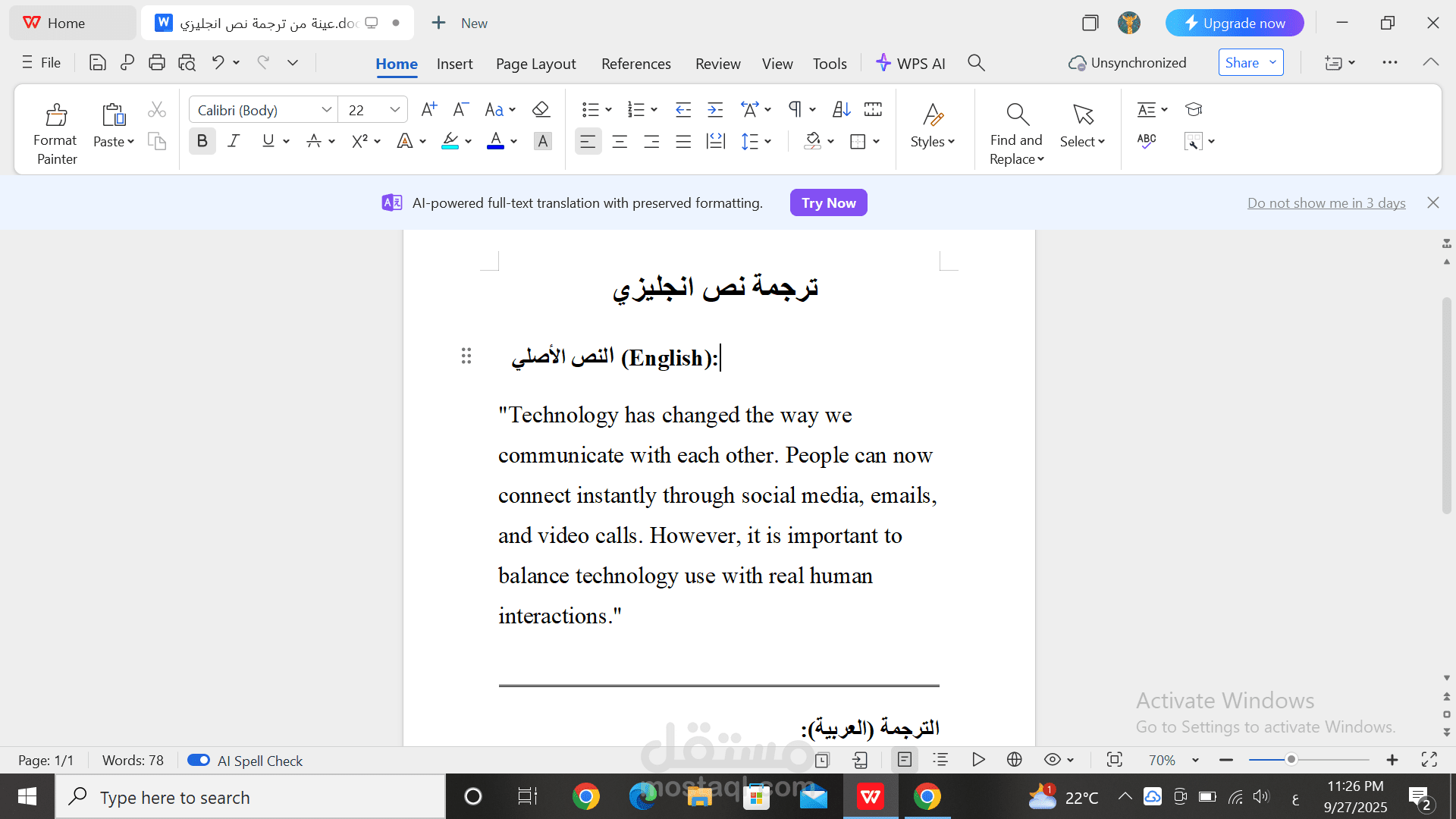Toggle bold formatting button

pyautogui.click(x=202, y=141)
